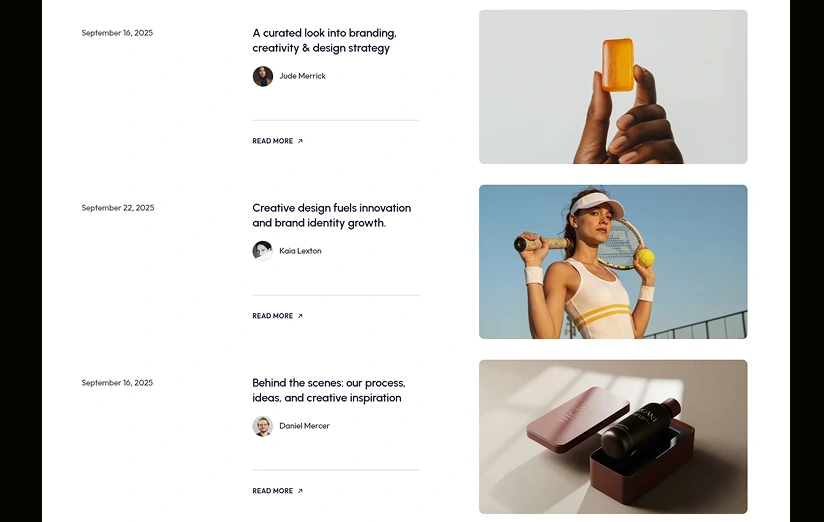Click the September 16, 2025 date of first post
Image resolution: width=824 pixels, height=522 pixels.
(x=117, y=33)
